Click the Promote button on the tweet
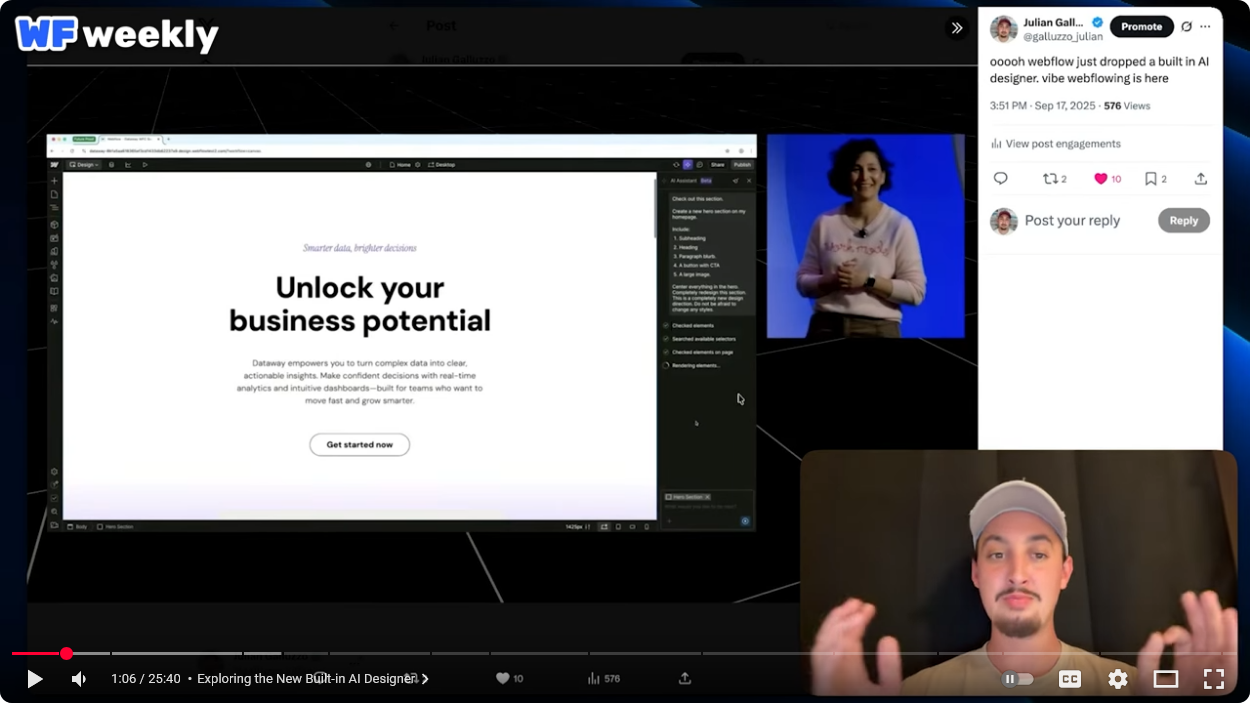The width and height of the screenshot is (1250, 703). tap(1141, 27)
